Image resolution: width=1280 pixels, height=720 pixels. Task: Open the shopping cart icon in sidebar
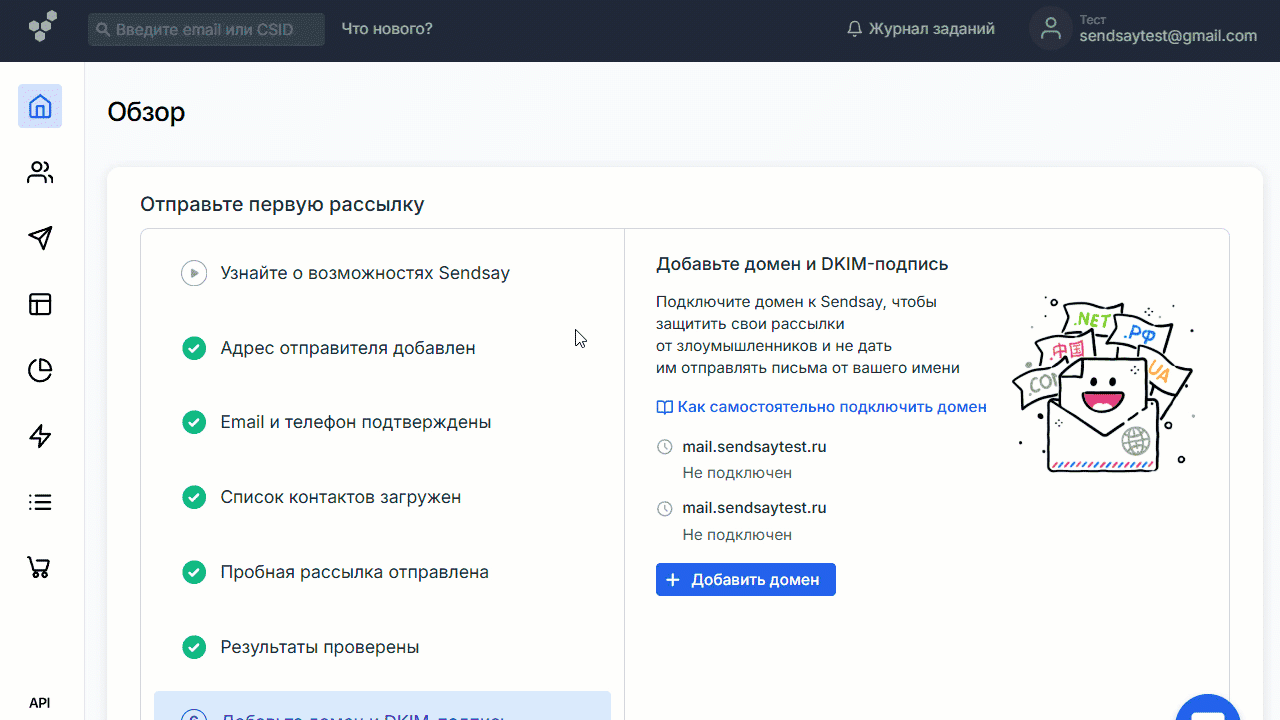40,568
